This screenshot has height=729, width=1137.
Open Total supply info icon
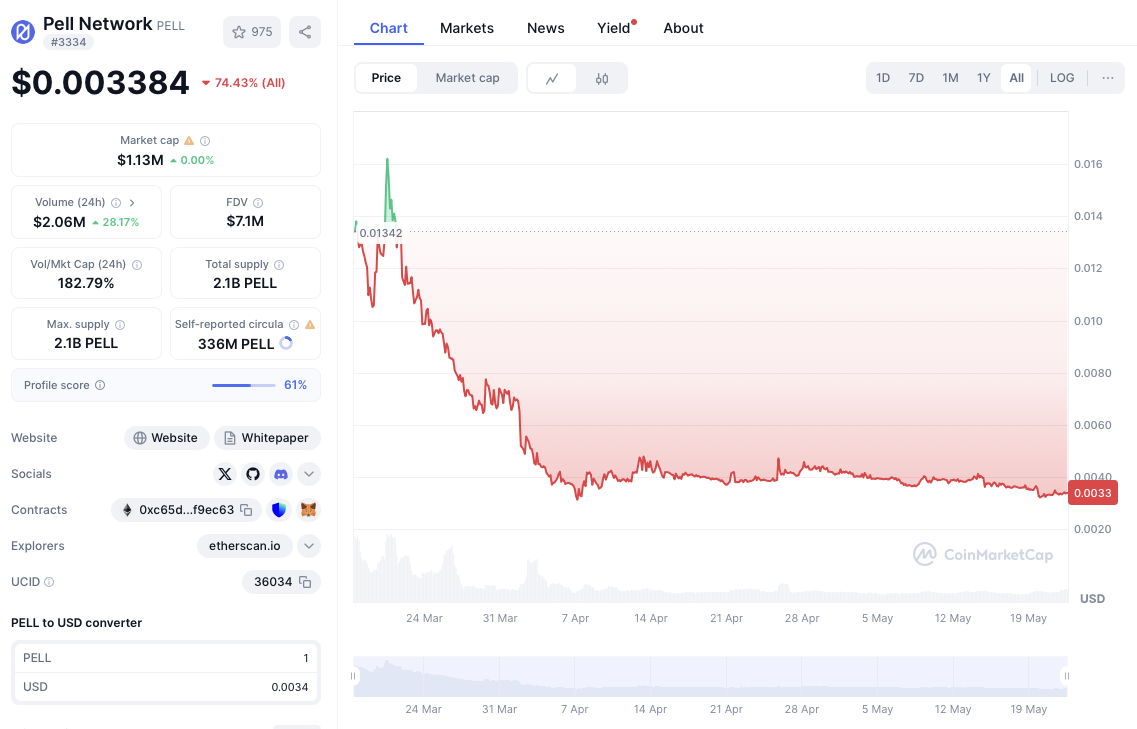279,265
